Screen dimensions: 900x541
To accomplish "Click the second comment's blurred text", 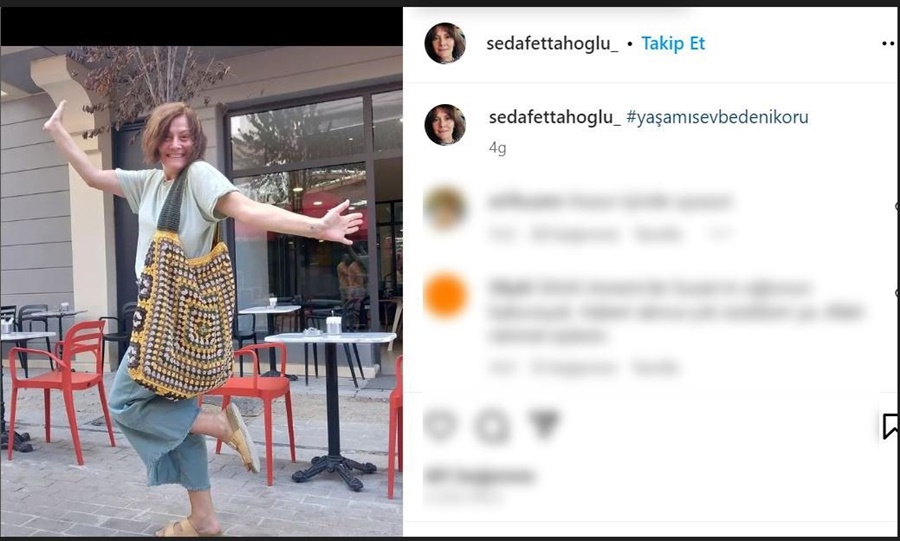I will [676, 312].
